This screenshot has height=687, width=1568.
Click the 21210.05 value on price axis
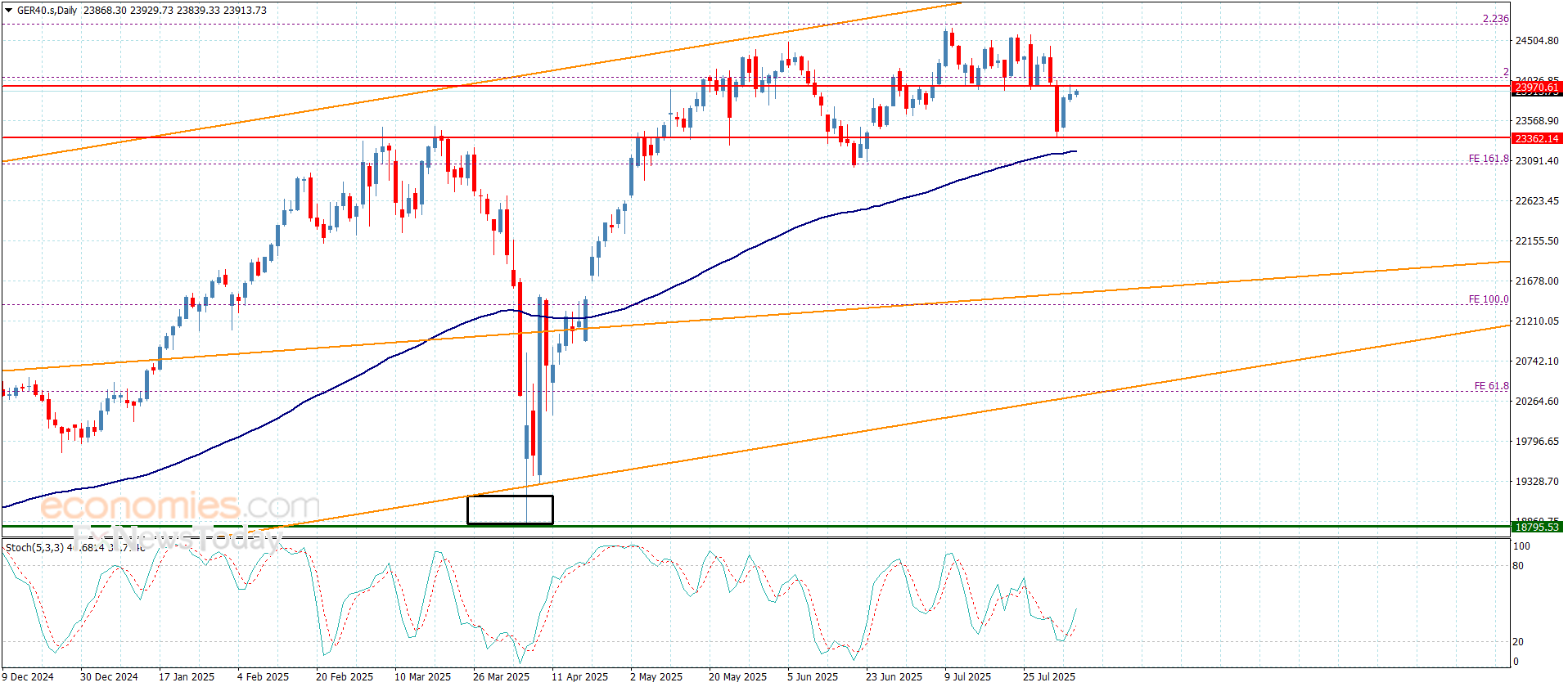(1536, 321)
